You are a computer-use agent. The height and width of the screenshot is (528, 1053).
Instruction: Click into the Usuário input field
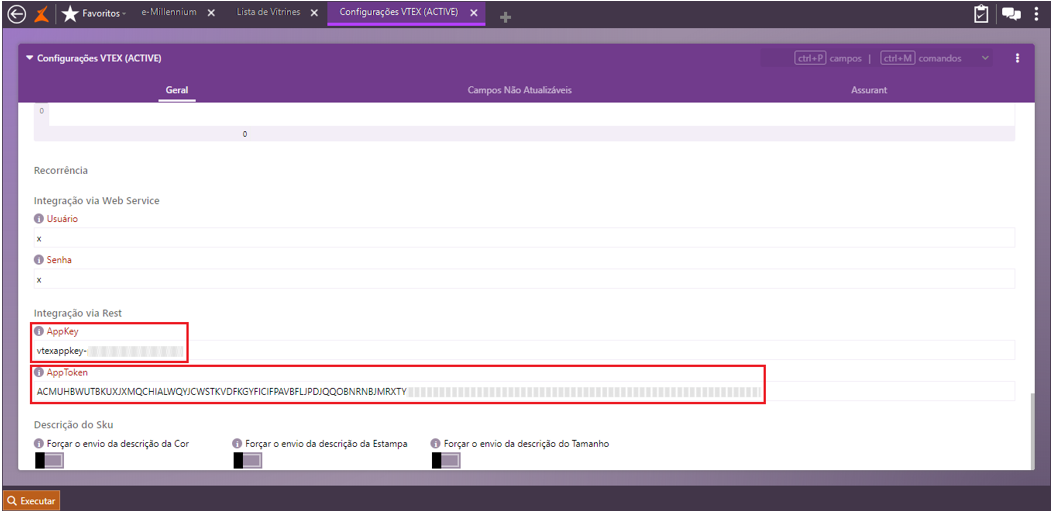click(524, 238)
